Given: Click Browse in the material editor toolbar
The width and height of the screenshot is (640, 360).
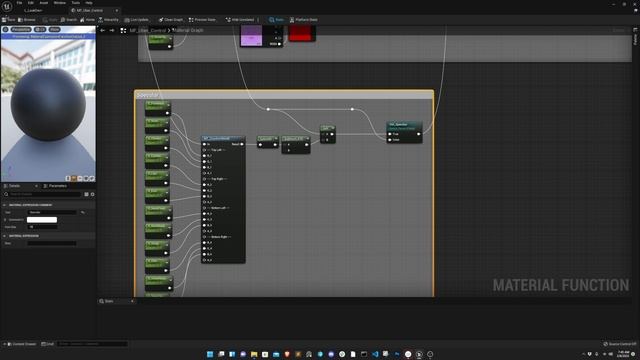Looking at the screenshot, I should coord(27,20).
